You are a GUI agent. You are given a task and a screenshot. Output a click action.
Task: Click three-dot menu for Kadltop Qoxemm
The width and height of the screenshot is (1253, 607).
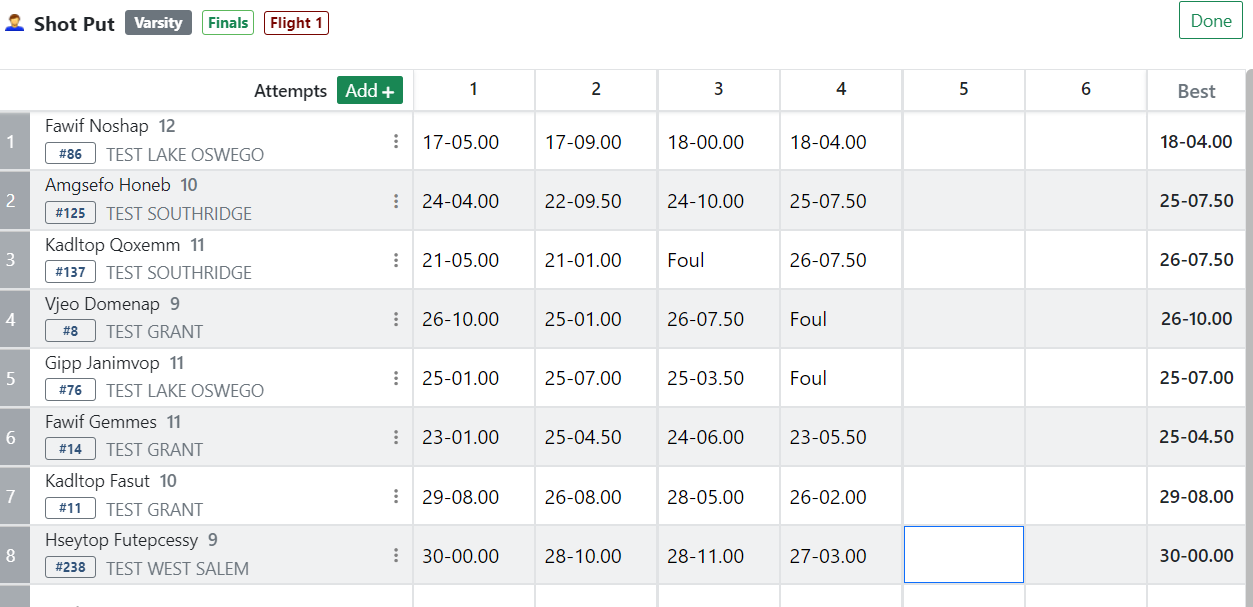396,260
